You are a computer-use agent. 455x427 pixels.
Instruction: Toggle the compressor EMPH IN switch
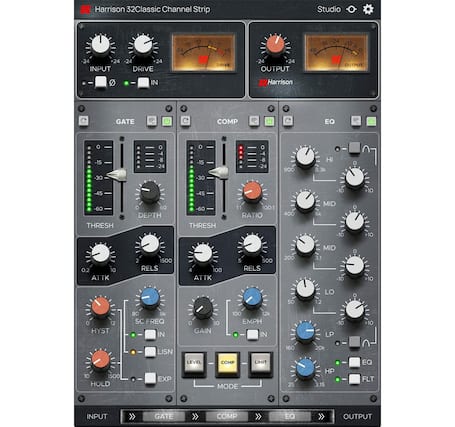coord(253,334)
